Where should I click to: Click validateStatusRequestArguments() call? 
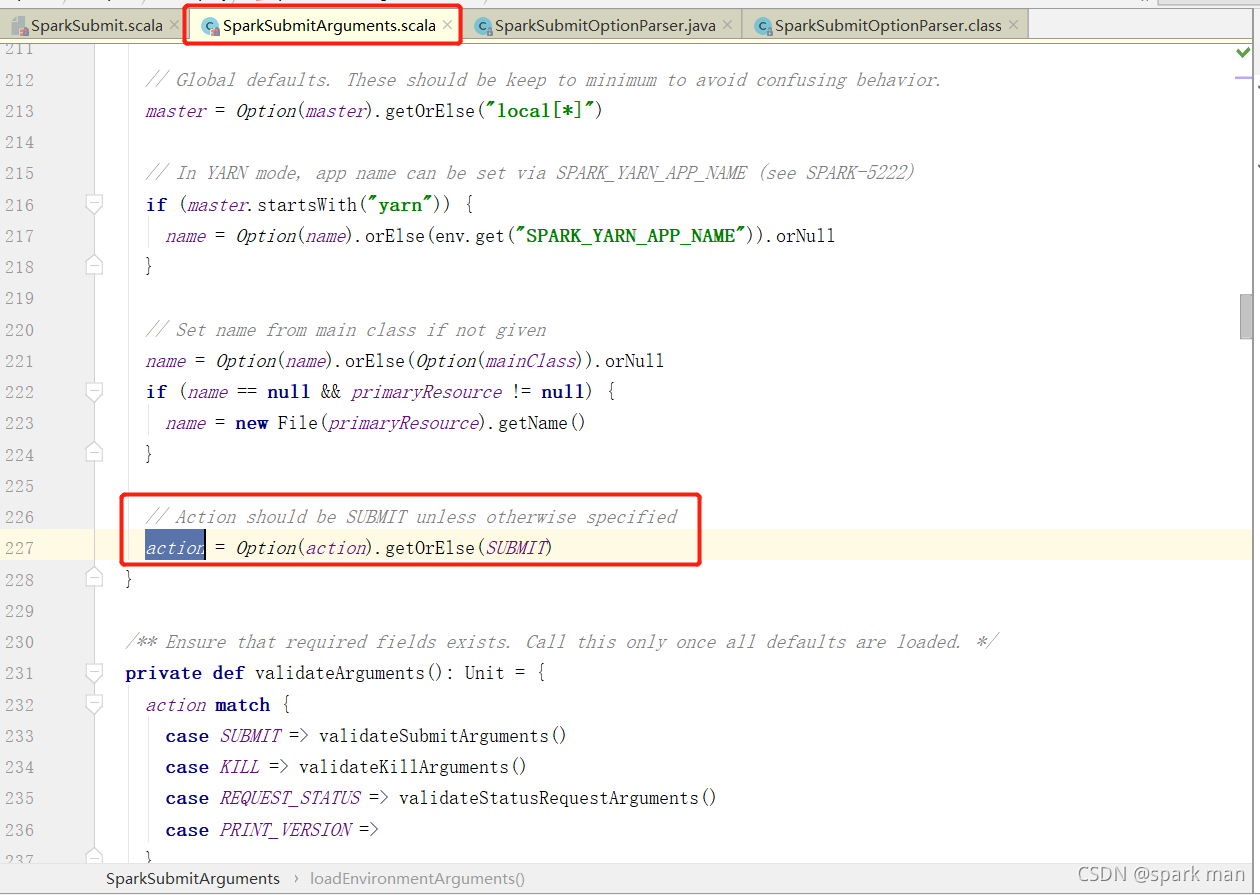pyautogui.click(x=558, y=798)
